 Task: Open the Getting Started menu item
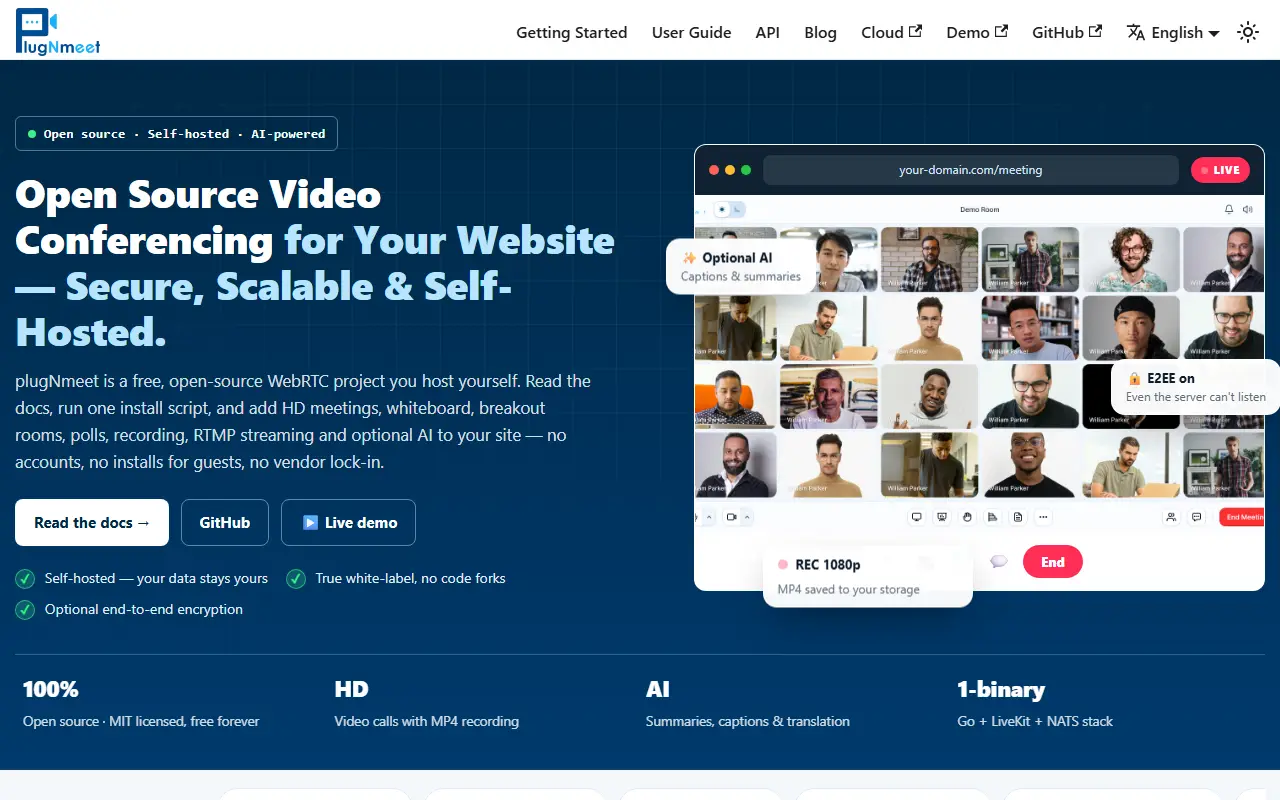pyautogui.click(x=572, y=32)
